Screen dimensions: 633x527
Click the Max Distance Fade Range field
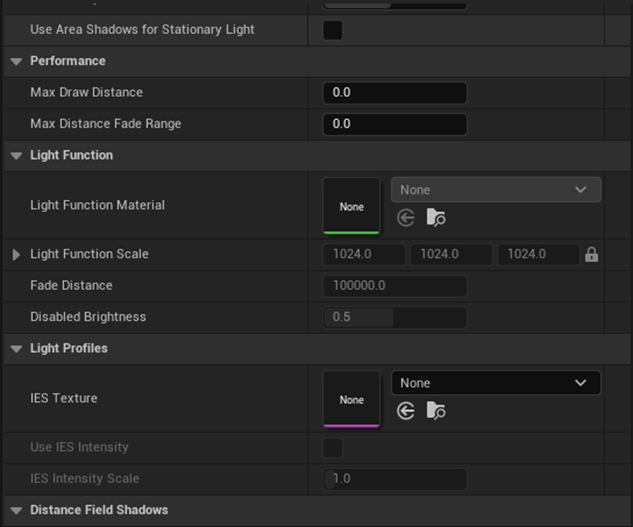click(394, 124)
